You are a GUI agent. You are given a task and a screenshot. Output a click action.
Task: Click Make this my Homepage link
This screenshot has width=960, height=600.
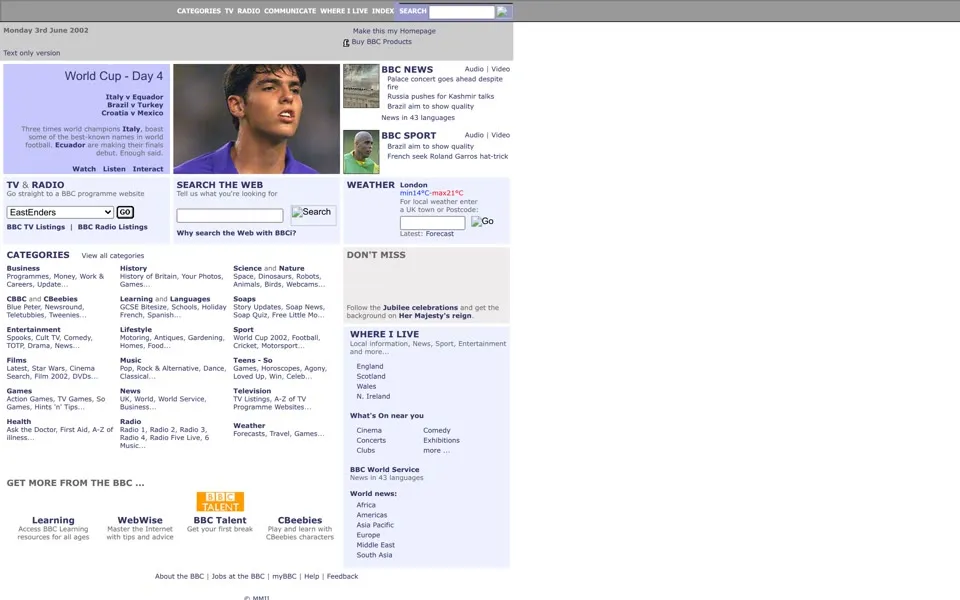point(394,31)
